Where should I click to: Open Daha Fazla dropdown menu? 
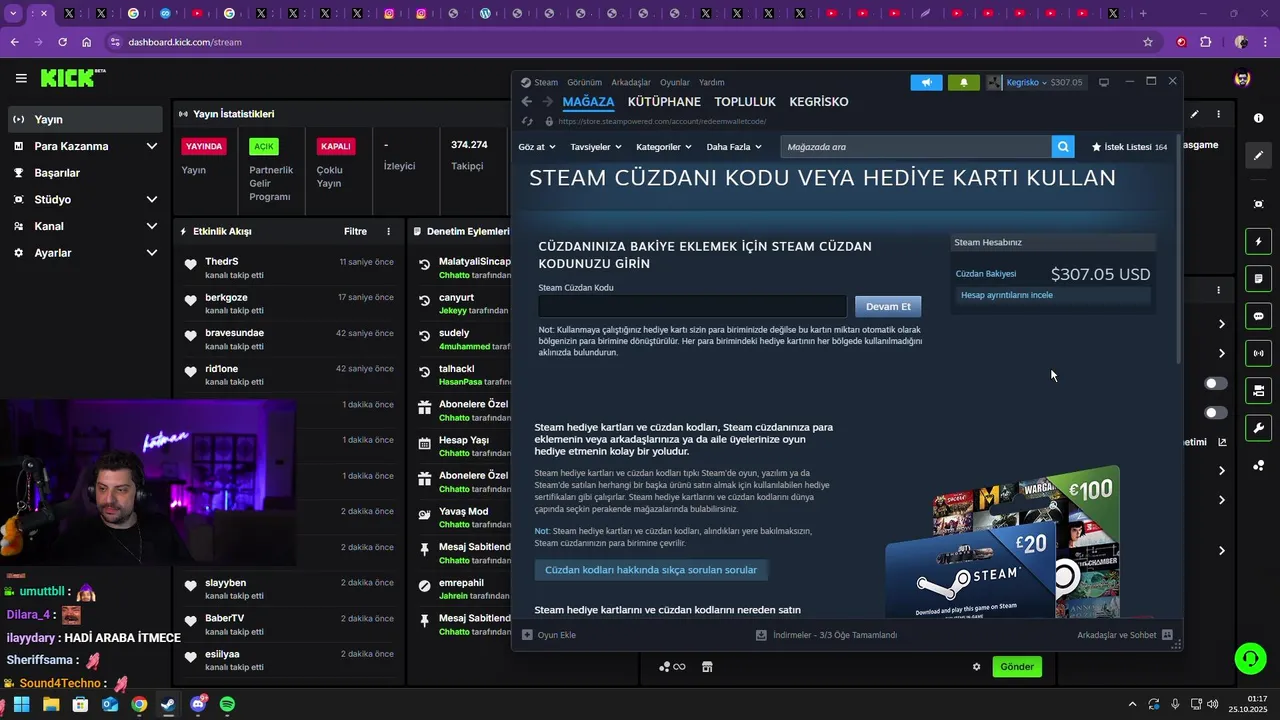pos(734,147)
